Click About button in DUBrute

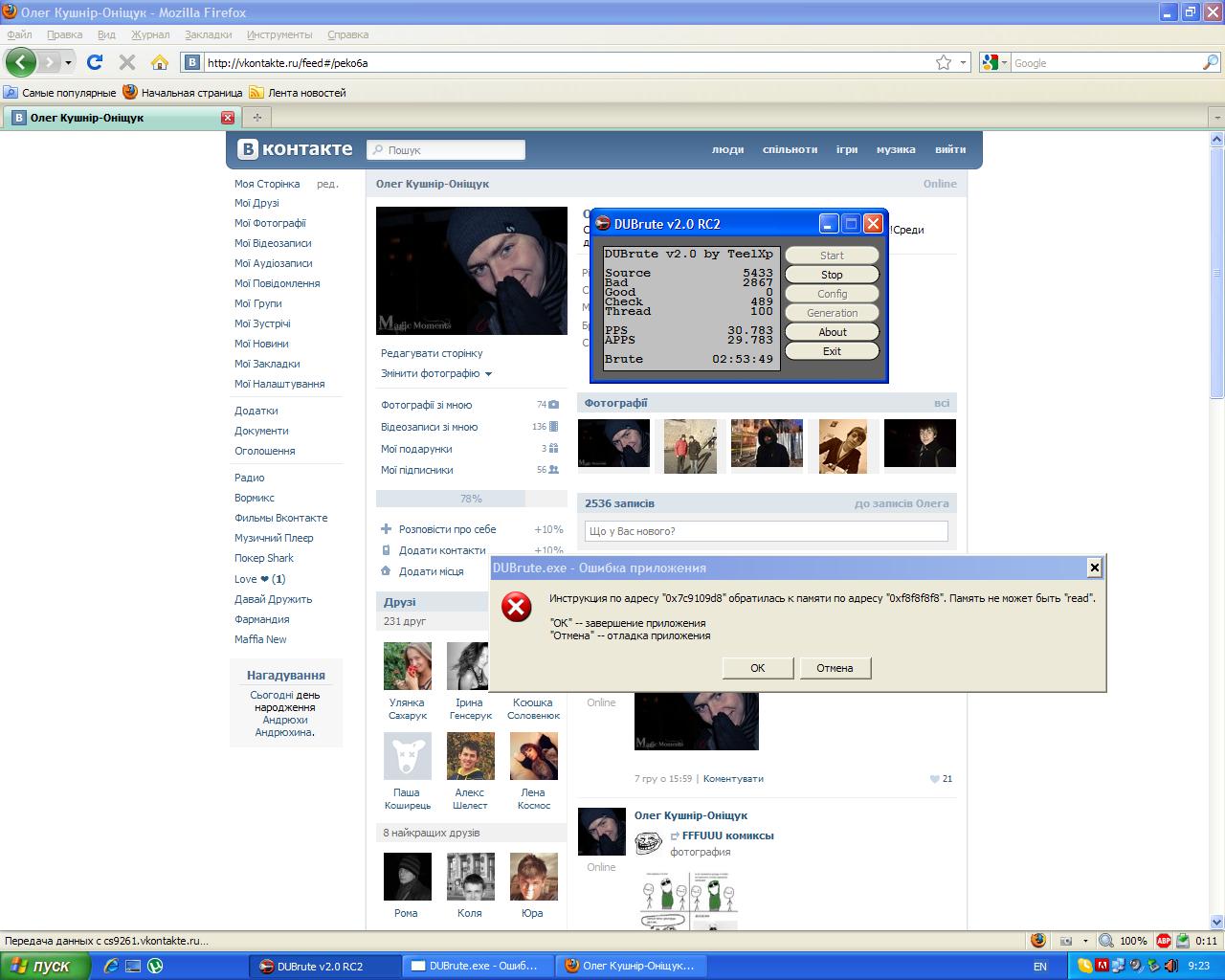coord(832,332)
